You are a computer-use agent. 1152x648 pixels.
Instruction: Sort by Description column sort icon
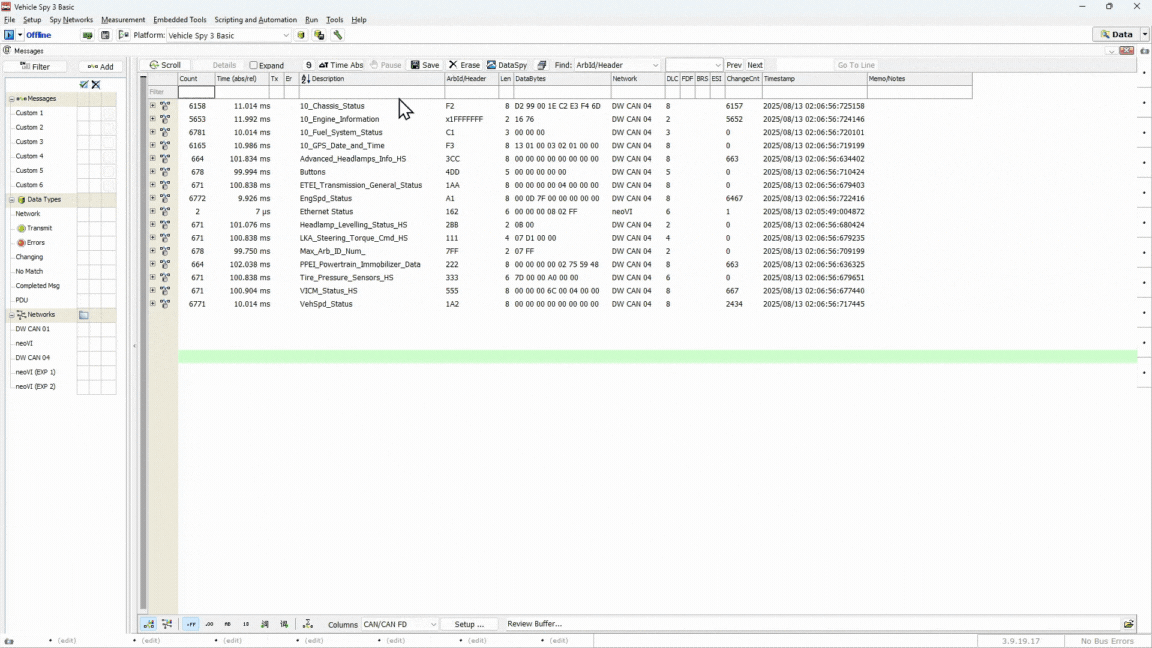click(x=306, y=79)
